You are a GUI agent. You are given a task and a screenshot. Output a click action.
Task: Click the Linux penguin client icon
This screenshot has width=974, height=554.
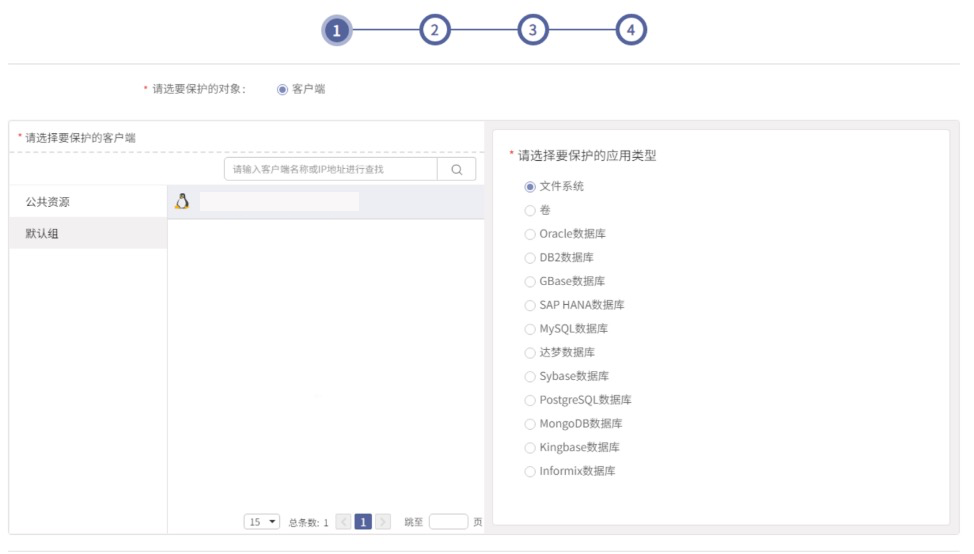tap(182, 201)
